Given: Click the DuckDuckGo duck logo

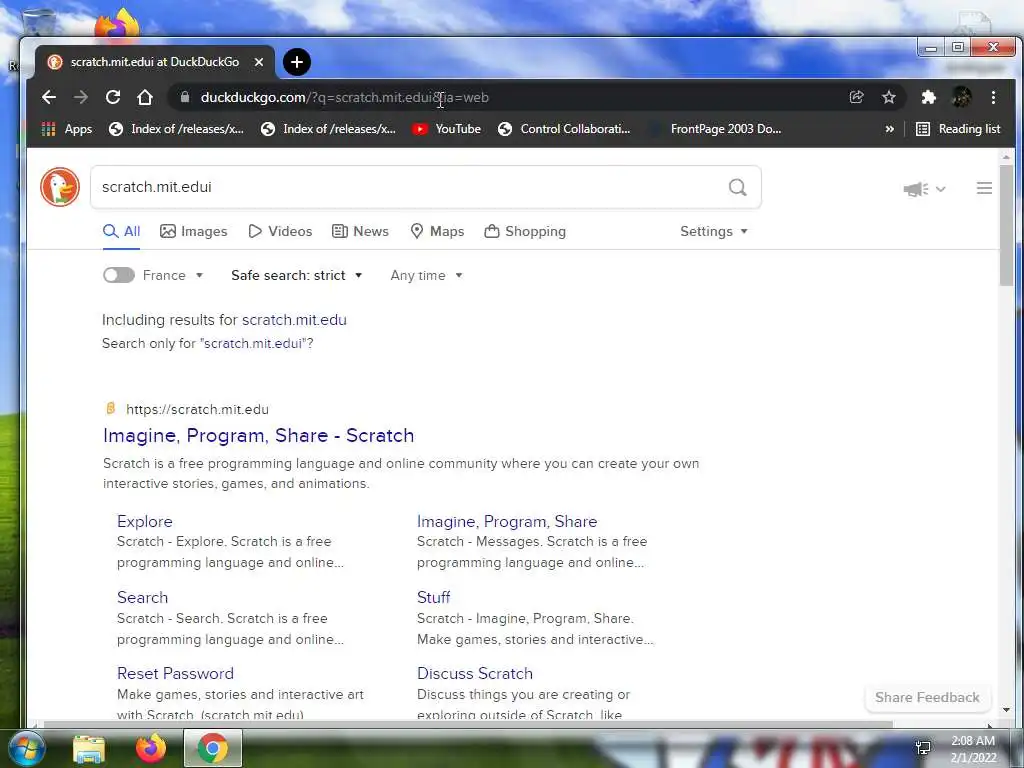Looking at the screenshot, I should click(x=60, y=187).
